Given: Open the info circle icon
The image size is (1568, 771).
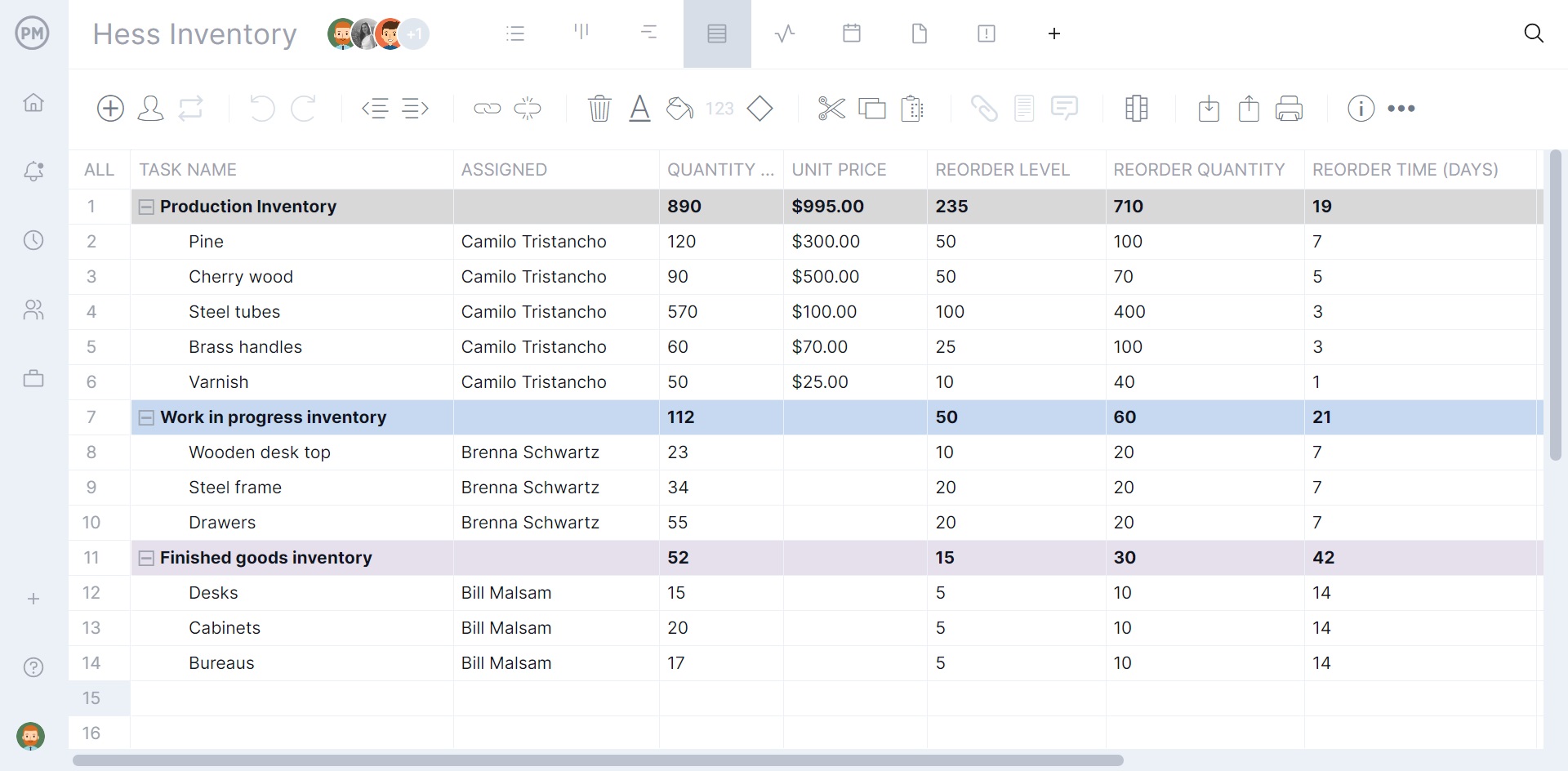Looking at the screenshot, I should [1361, 109].
